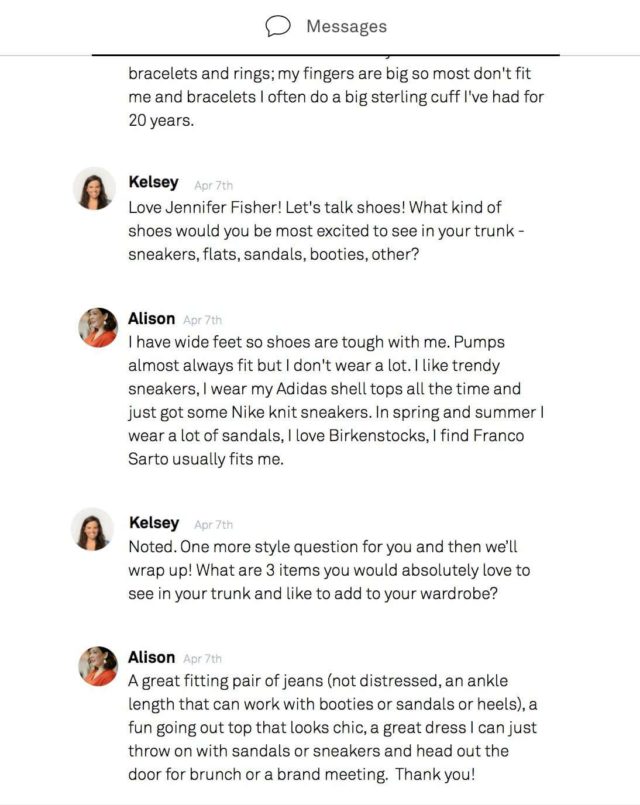640x805 pixels.
Task: Click the black underline beneath the Messages header
Action: click(326, 54)
